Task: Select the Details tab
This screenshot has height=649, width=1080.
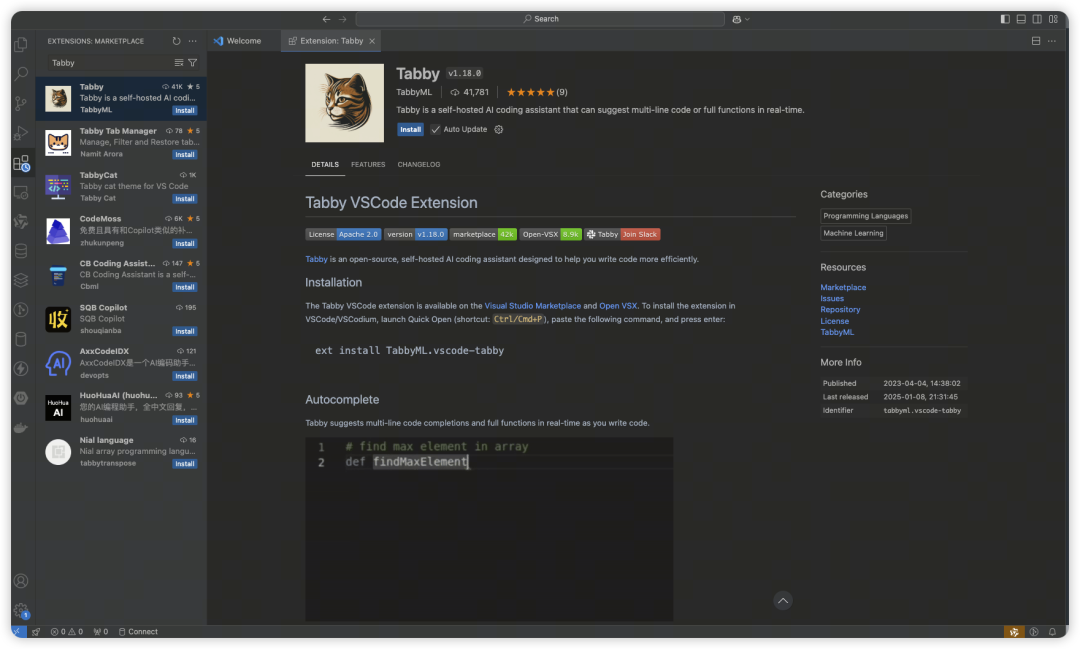Action: tap(325, 165)
